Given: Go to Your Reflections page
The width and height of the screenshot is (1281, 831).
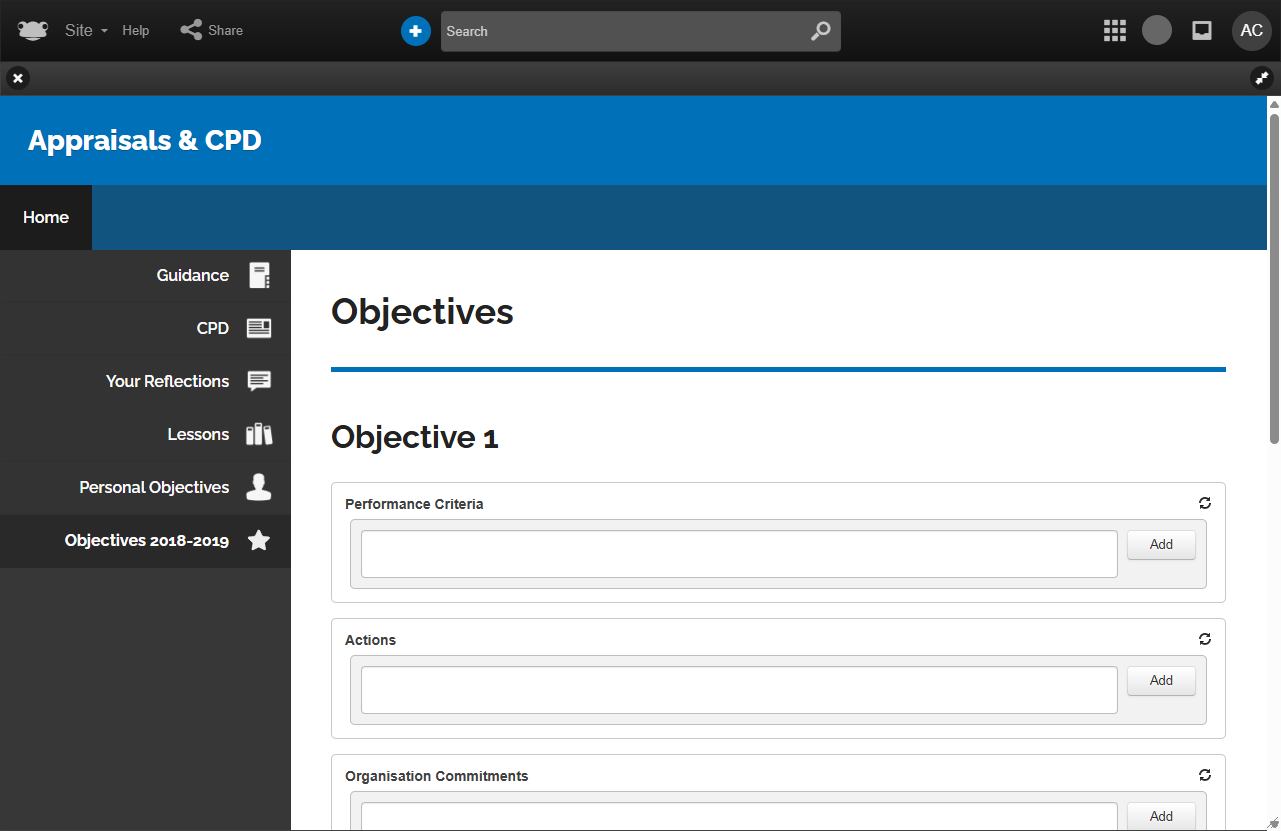Looking at the screenshot, I should pyautogui.click(x=167, y=381).
